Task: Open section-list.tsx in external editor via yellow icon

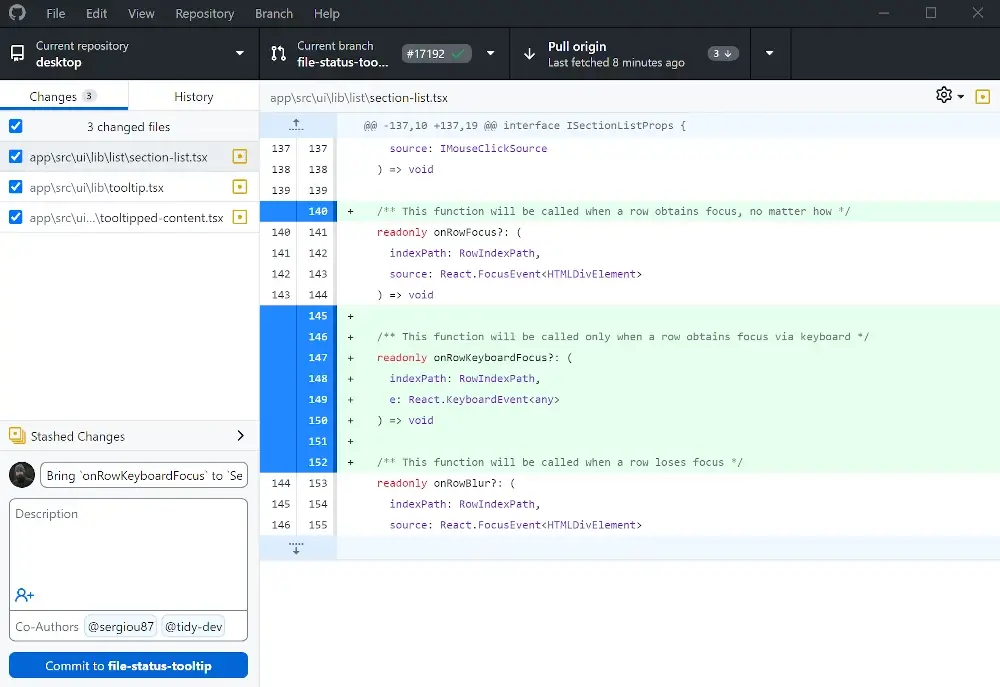Action: [239, 156]
